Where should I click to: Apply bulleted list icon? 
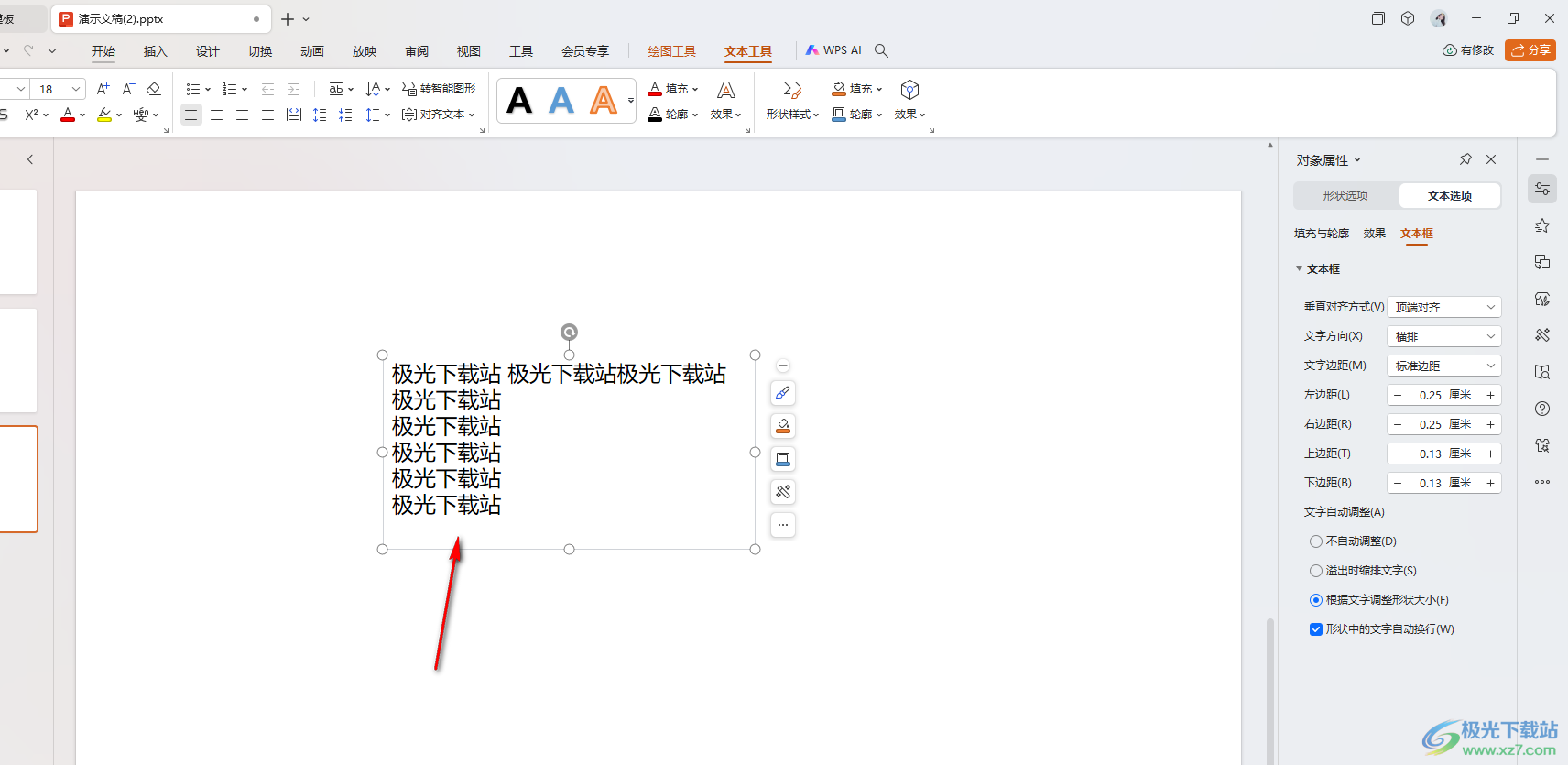pos(192,89)
